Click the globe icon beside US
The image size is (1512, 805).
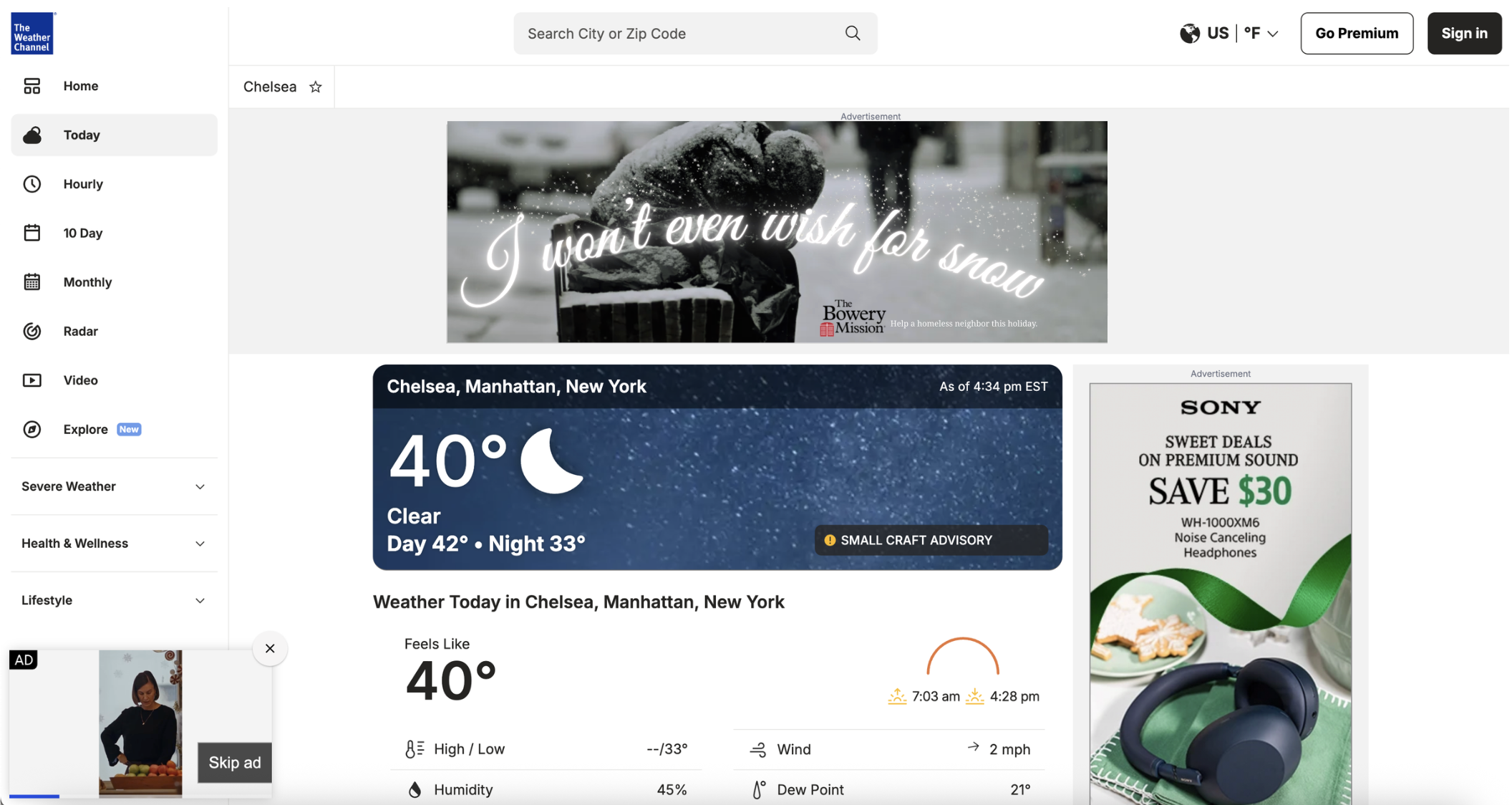(x=1189, y=34)
